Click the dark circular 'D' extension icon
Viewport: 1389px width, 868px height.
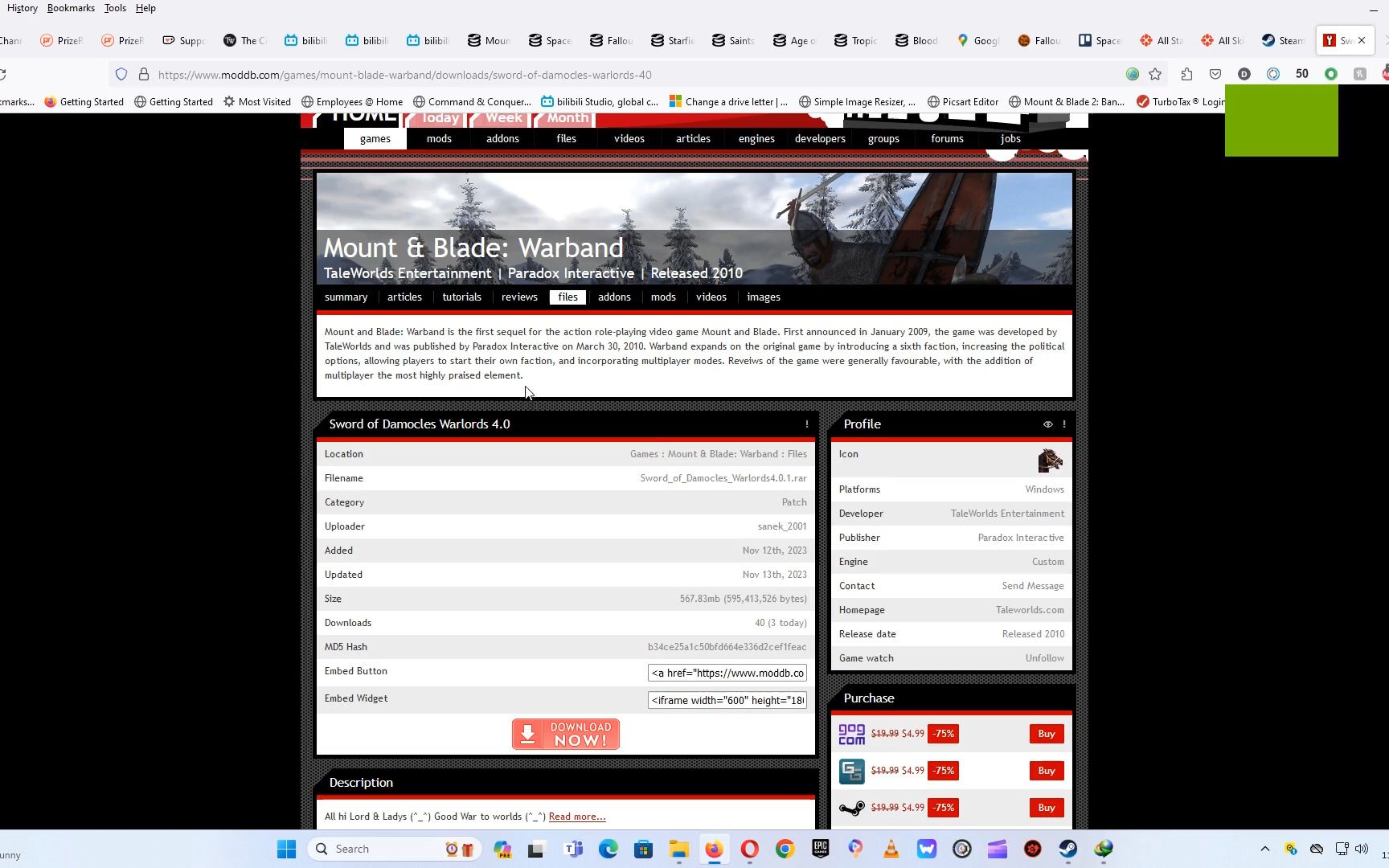pos(1244,75)
